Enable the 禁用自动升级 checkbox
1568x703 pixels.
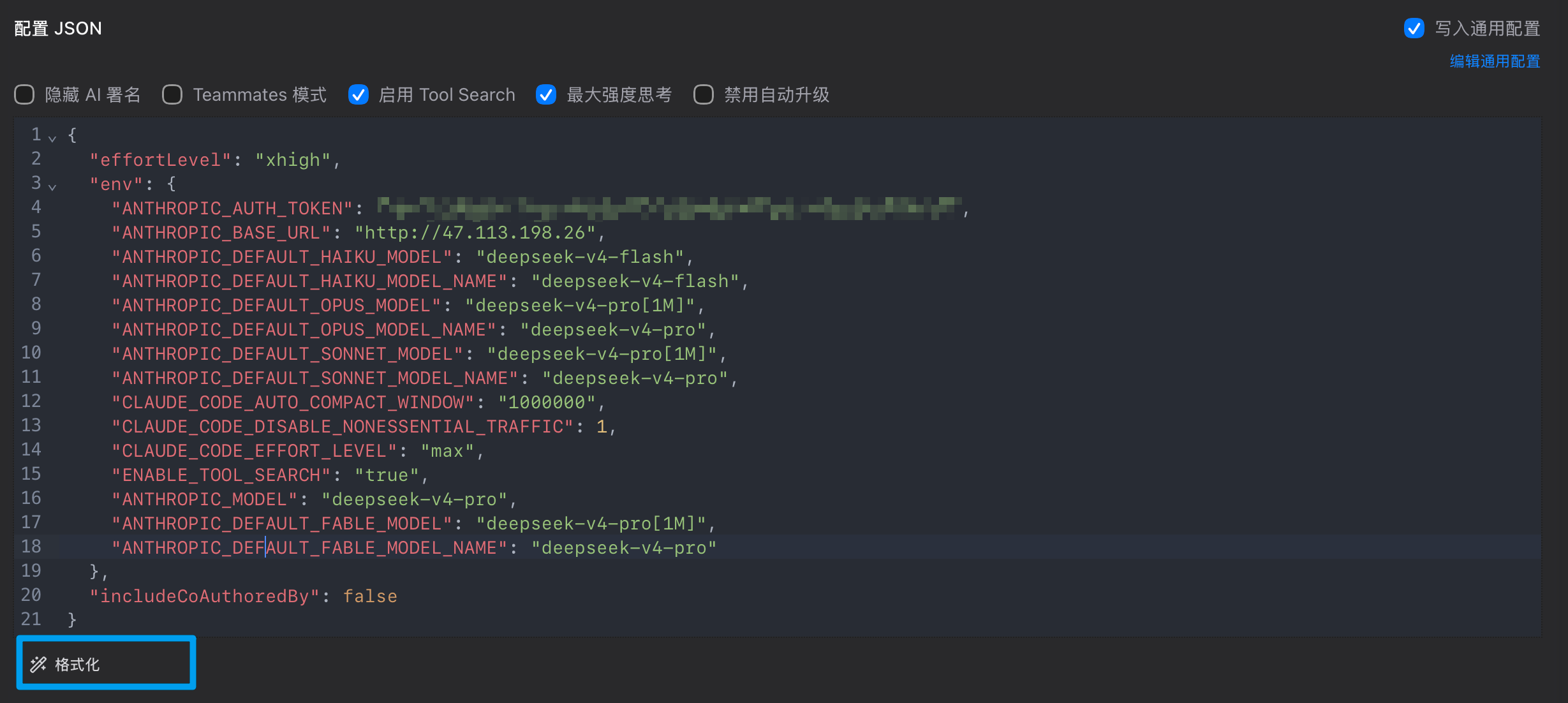point(704,94)
